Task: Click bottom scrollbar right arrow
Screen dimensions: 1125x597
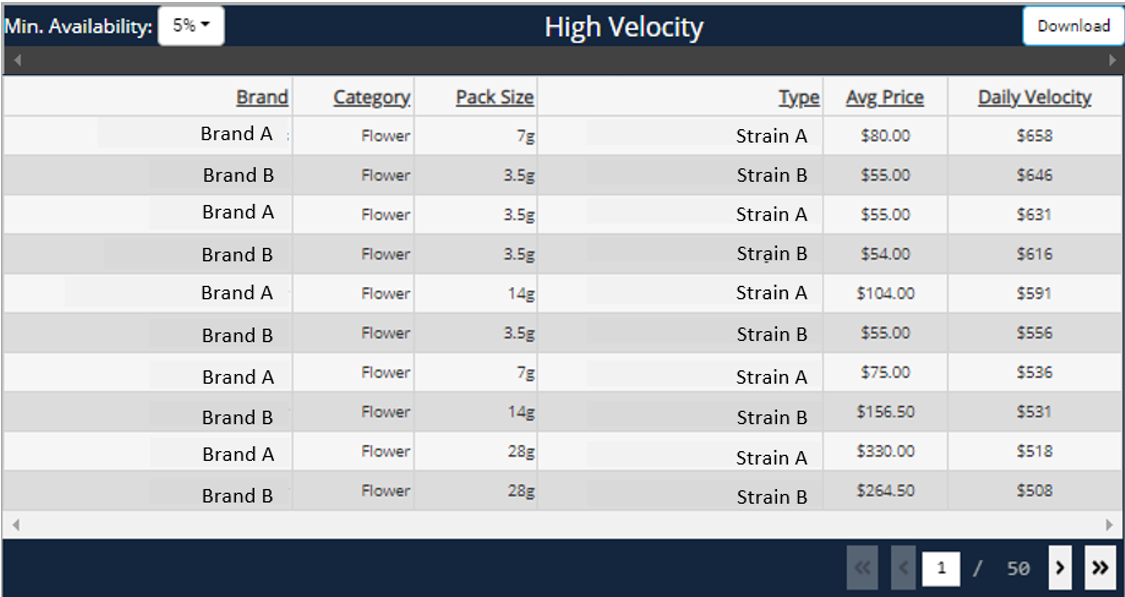Action: tap(1108, 524)
